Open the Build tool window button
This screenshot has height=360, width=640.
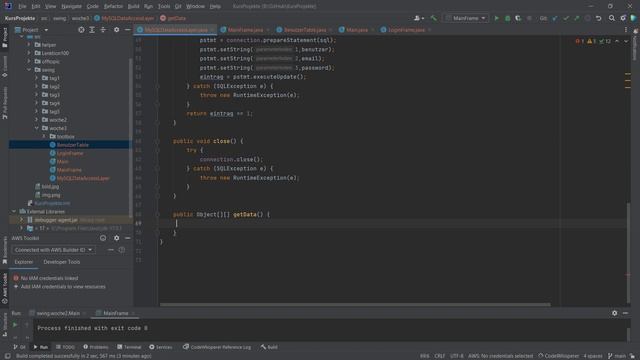[269, 347]
